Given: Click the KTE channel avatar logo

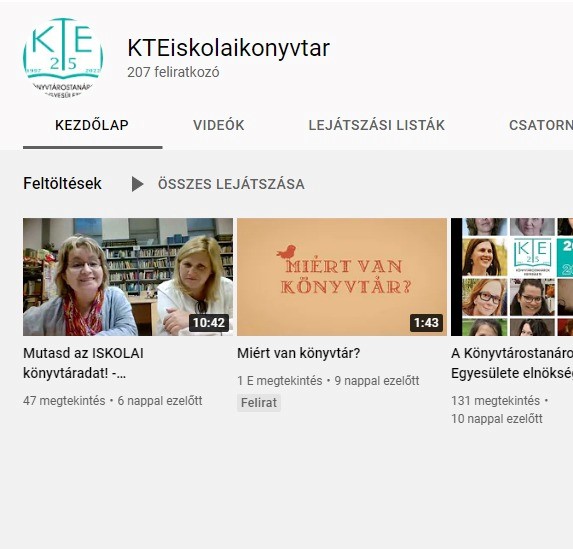Looking at the screenshot, I should click(x=63, y=58).
